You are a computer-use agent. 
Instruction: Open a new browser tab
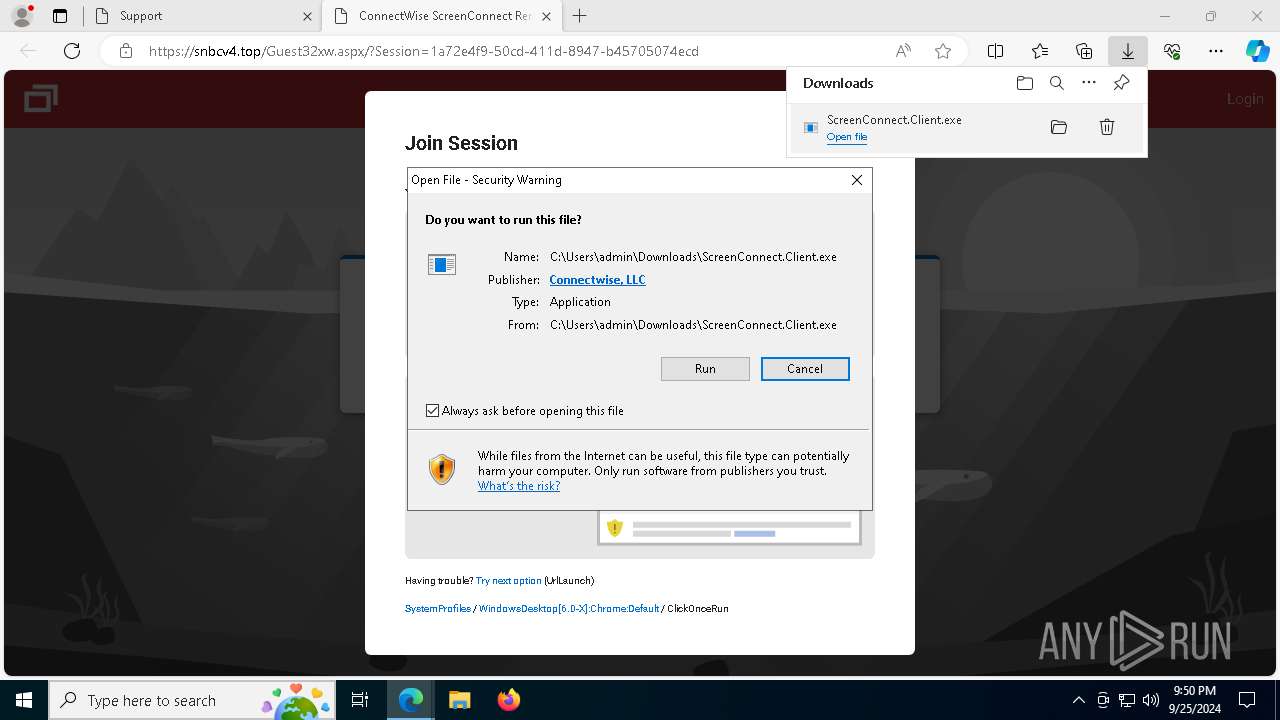tap(579, 16)
